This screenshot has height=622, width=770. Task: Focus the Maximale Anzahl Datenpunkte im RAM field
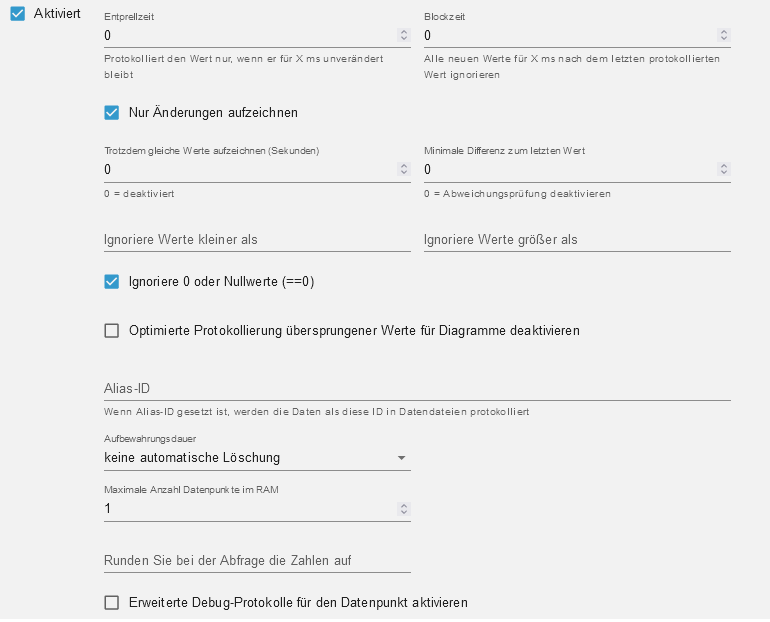(249, 509)
